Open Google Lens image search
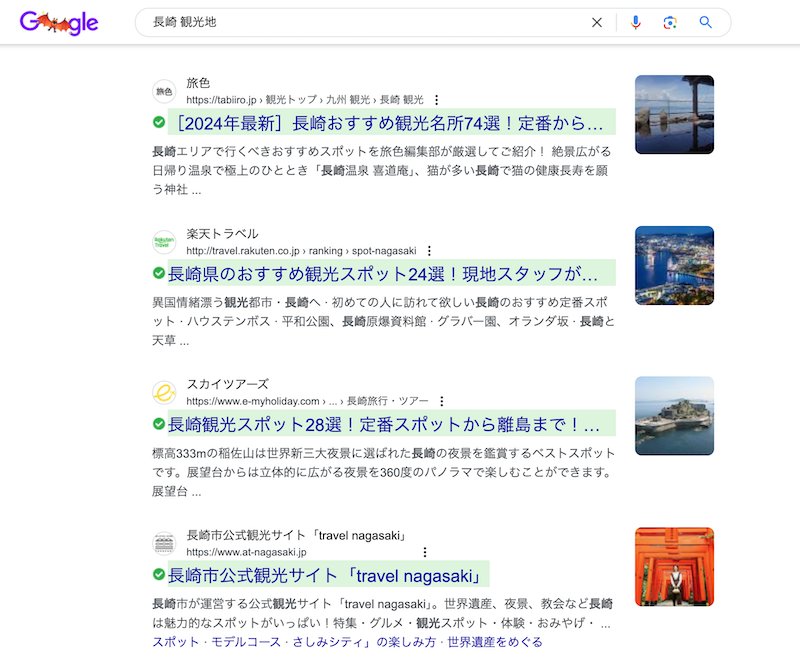 (x=670, y=23)
